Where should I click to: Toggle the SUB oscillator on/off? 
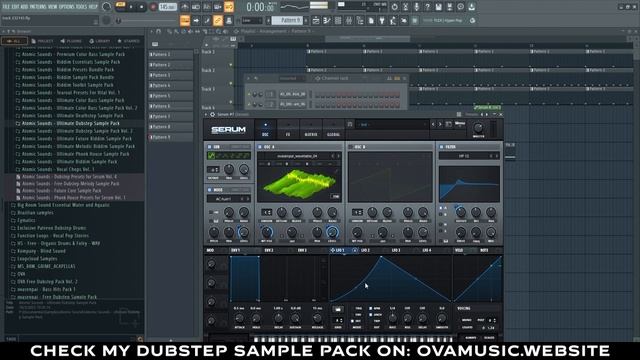(x=209, y=147)
